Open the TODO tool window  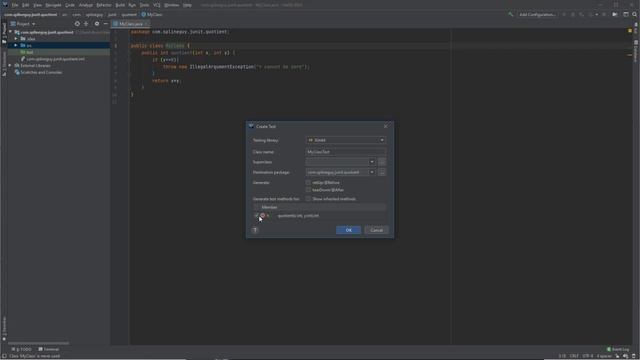[x=22, y=349]
